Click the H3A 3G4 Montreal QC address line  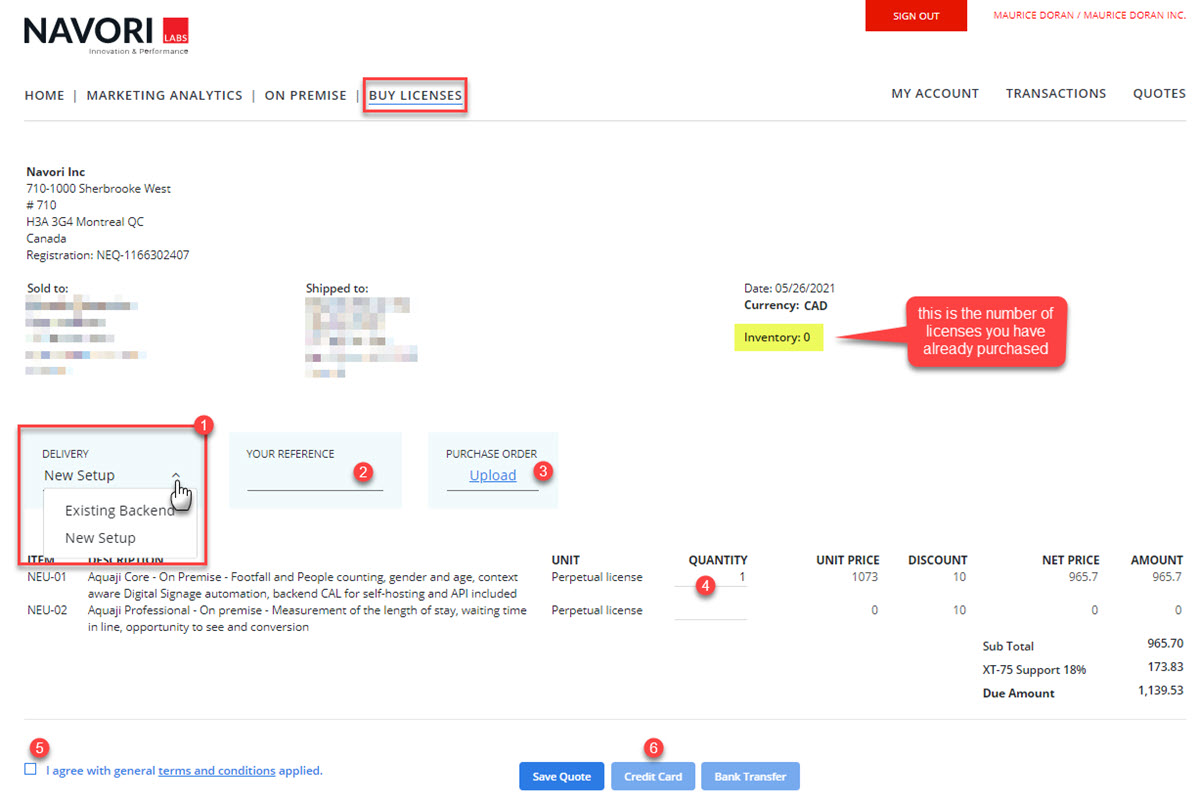85,222
